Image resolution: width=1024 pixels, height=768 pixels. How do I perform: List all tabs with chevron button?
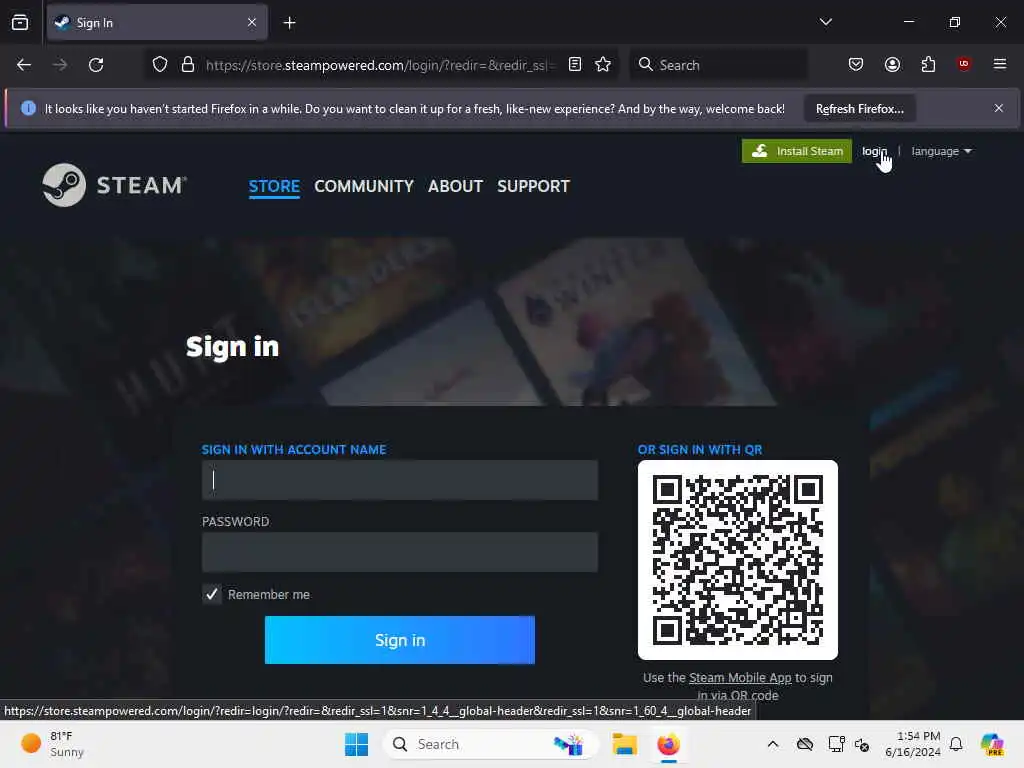pyautogui.click(x=825, y=22)
